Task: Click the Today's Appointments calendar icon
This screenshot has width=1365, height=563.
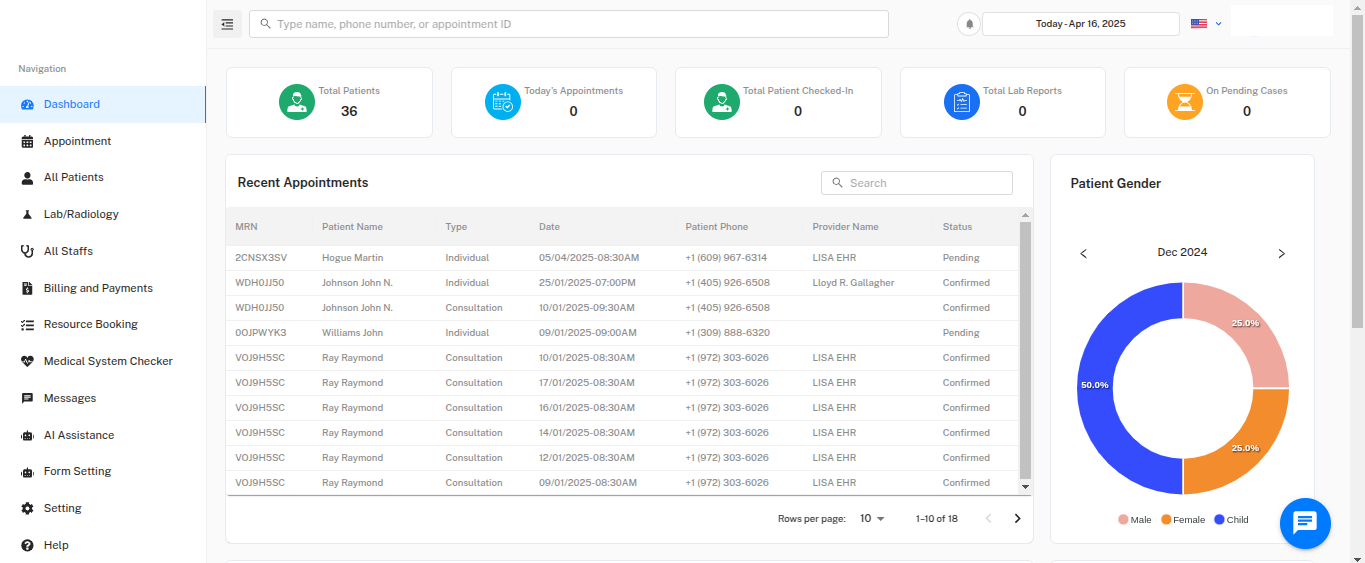Action: pyautogui.click(x=503, y=102)
